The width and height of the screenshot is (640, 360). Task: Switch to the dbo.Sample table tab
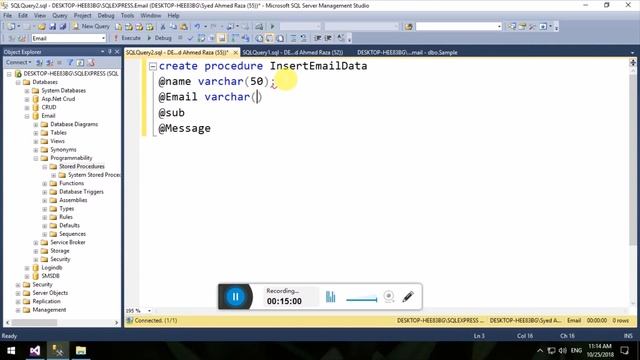[407, 52]
